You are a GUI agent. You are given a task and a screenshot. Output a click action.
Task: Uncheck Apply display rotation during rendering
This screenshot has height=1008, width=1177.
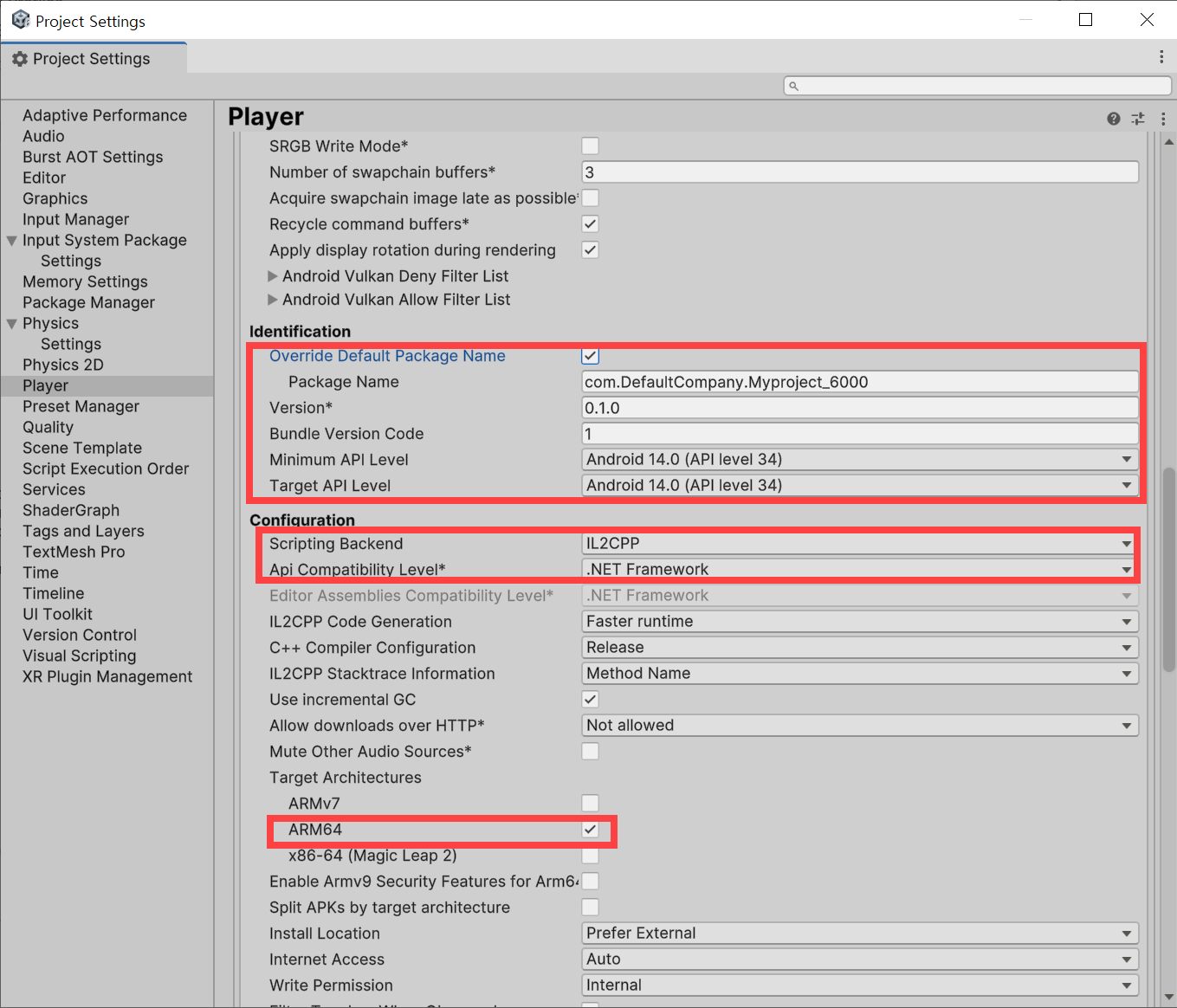(x=591, y=250)
